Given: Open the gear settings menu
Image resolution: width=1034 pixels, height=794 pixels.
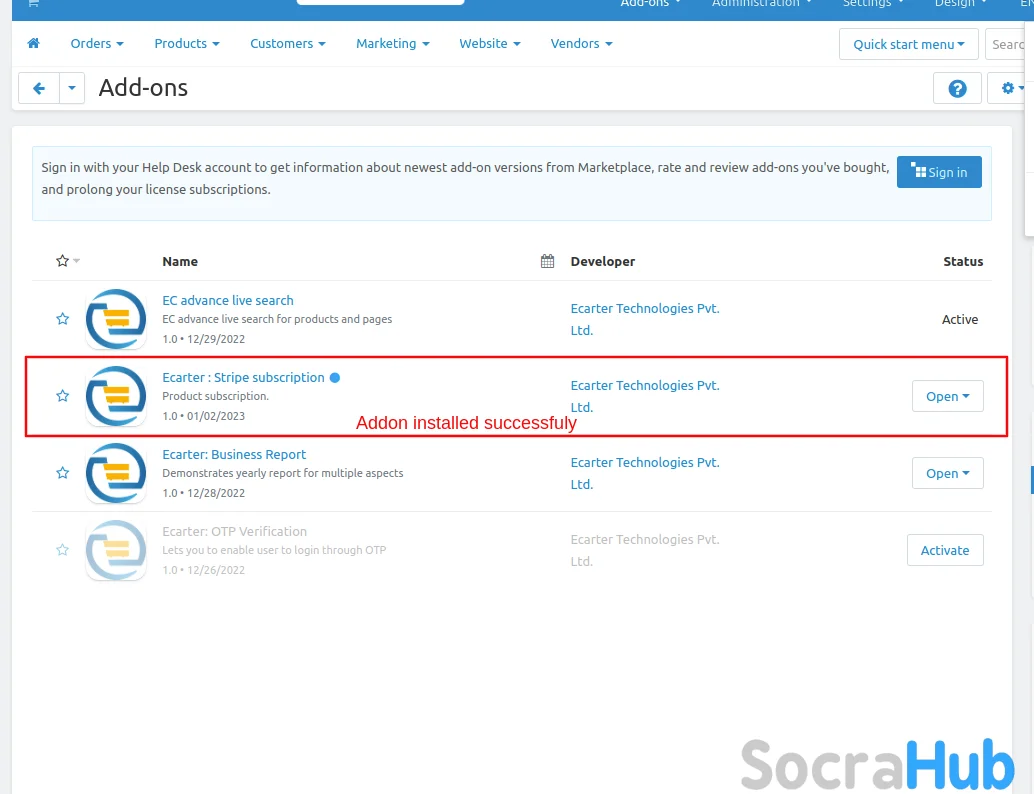Looking at the screenshot, I should tap(1010, 88).
